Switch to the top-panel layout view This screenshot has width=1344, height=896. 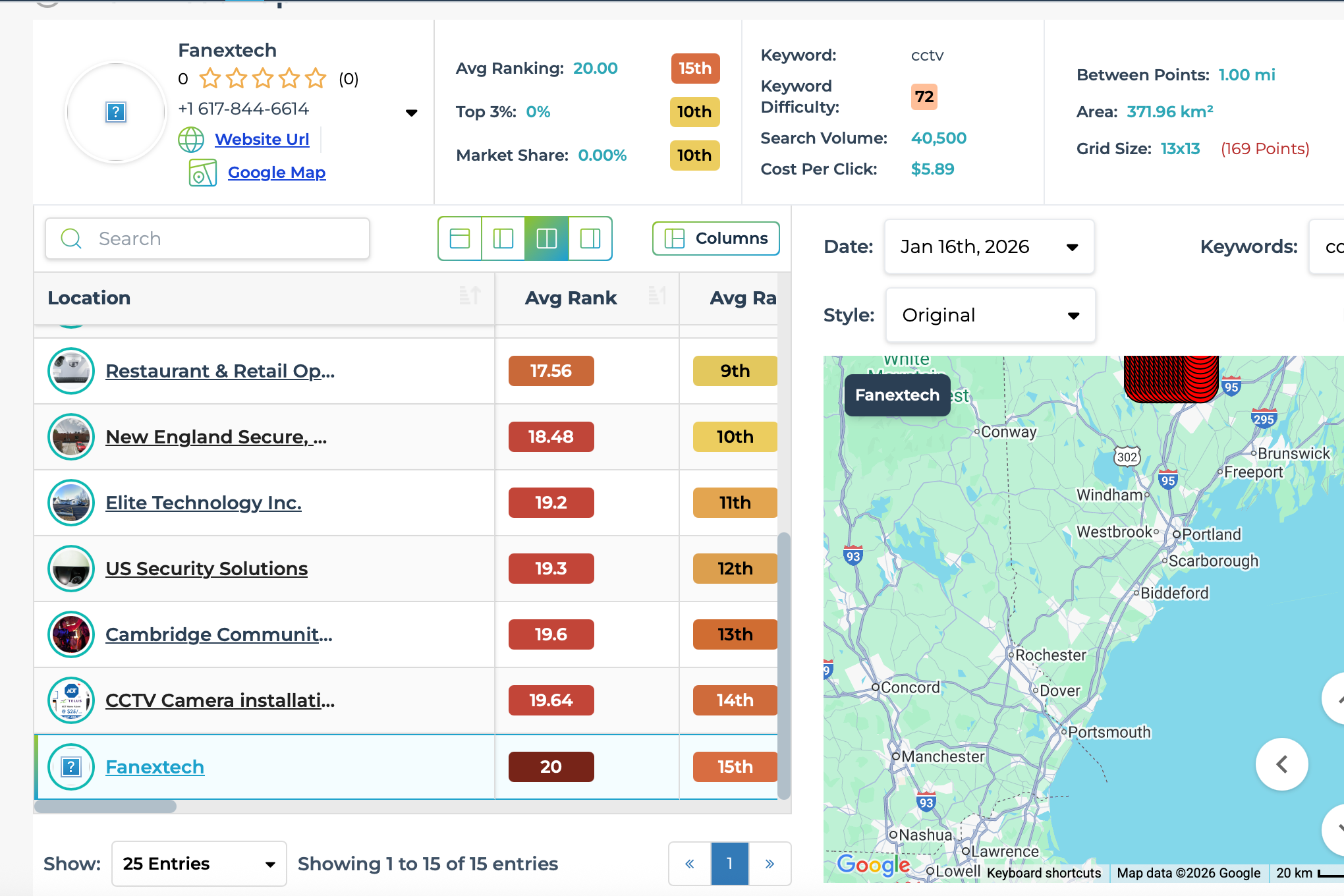(460, 238)
